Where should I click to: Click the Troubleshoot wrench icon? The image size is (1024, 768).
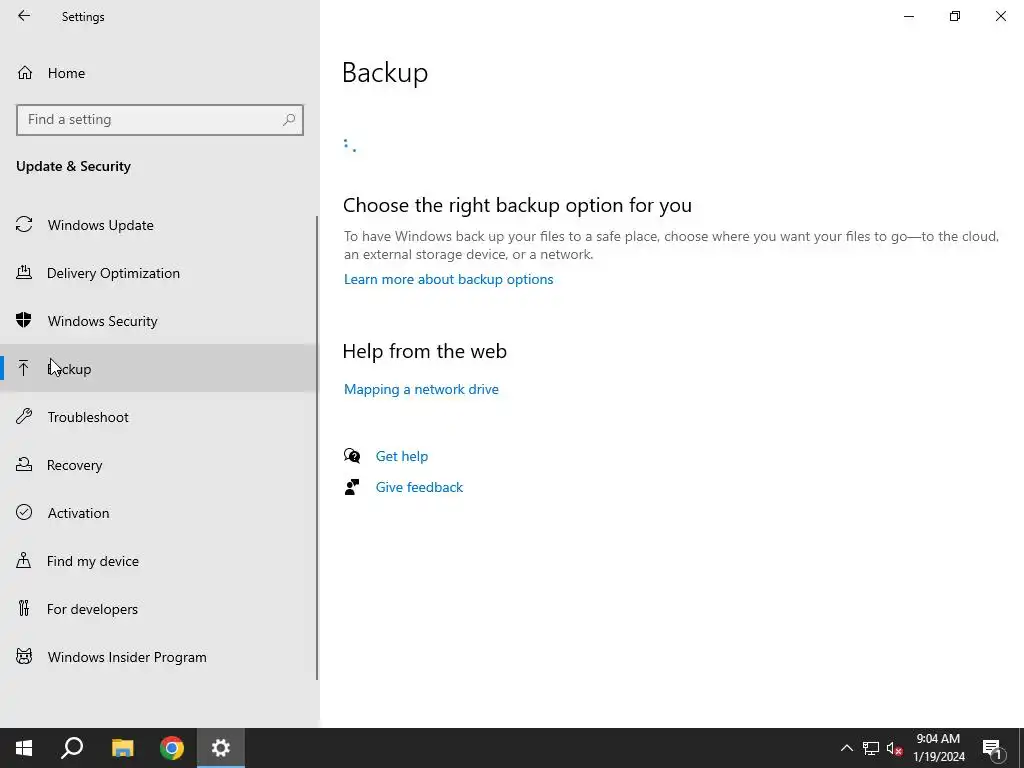point(24,417)
